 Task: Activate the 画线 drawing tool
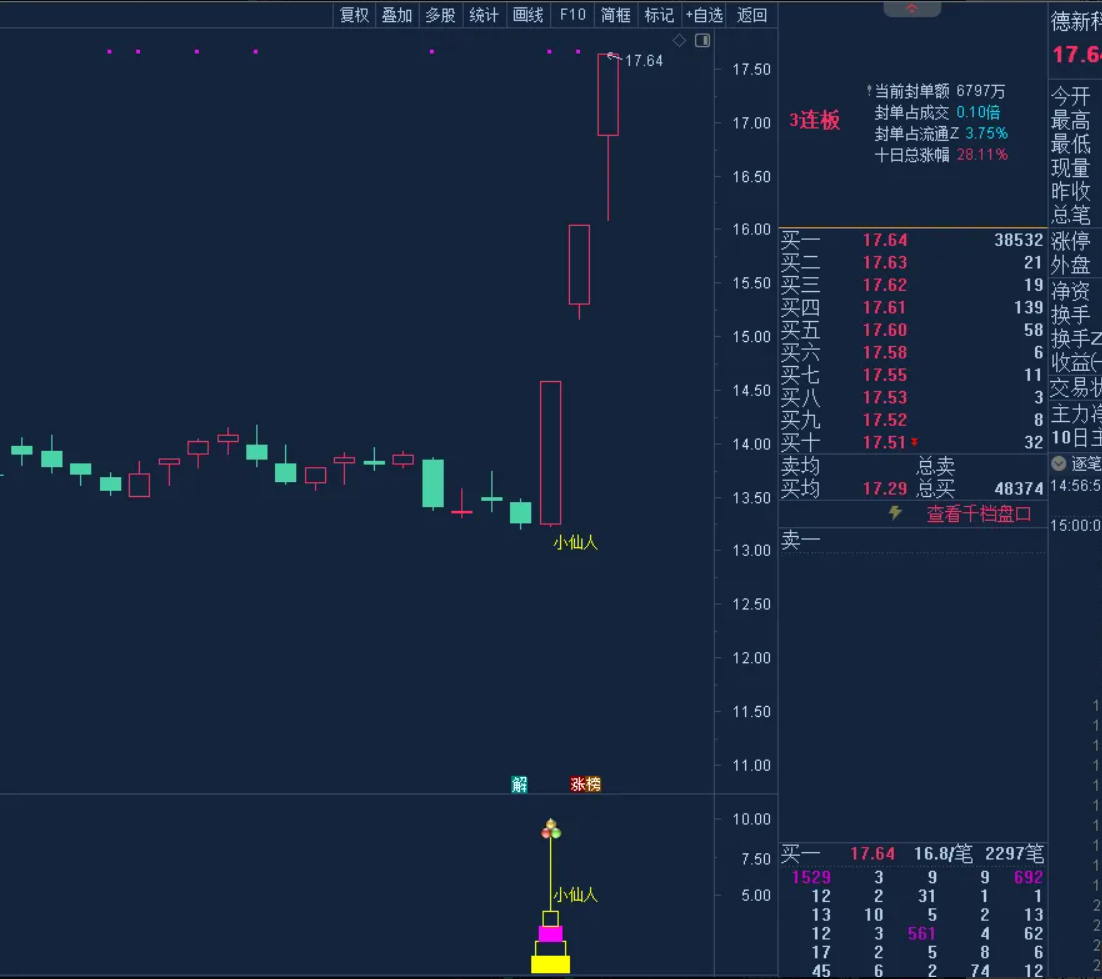tap(528, 14)
